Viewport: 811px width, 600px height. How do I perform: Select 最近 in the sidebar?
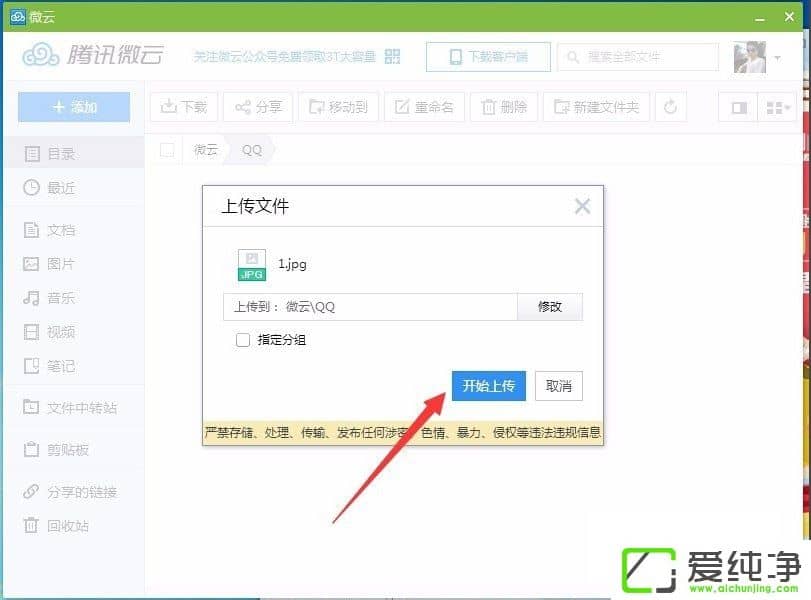pos(60,188)
